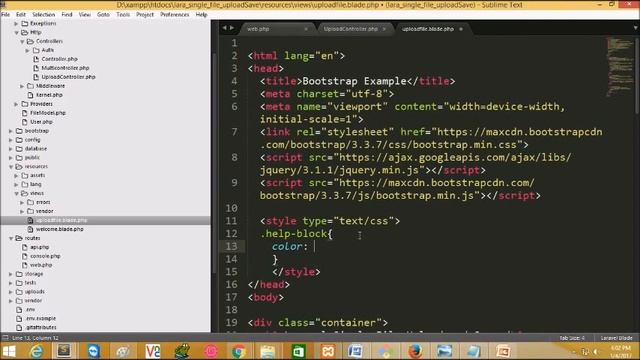The image size is (640, 360).
Task: Collapse the routes folder
Action: [x=11, y=238]
